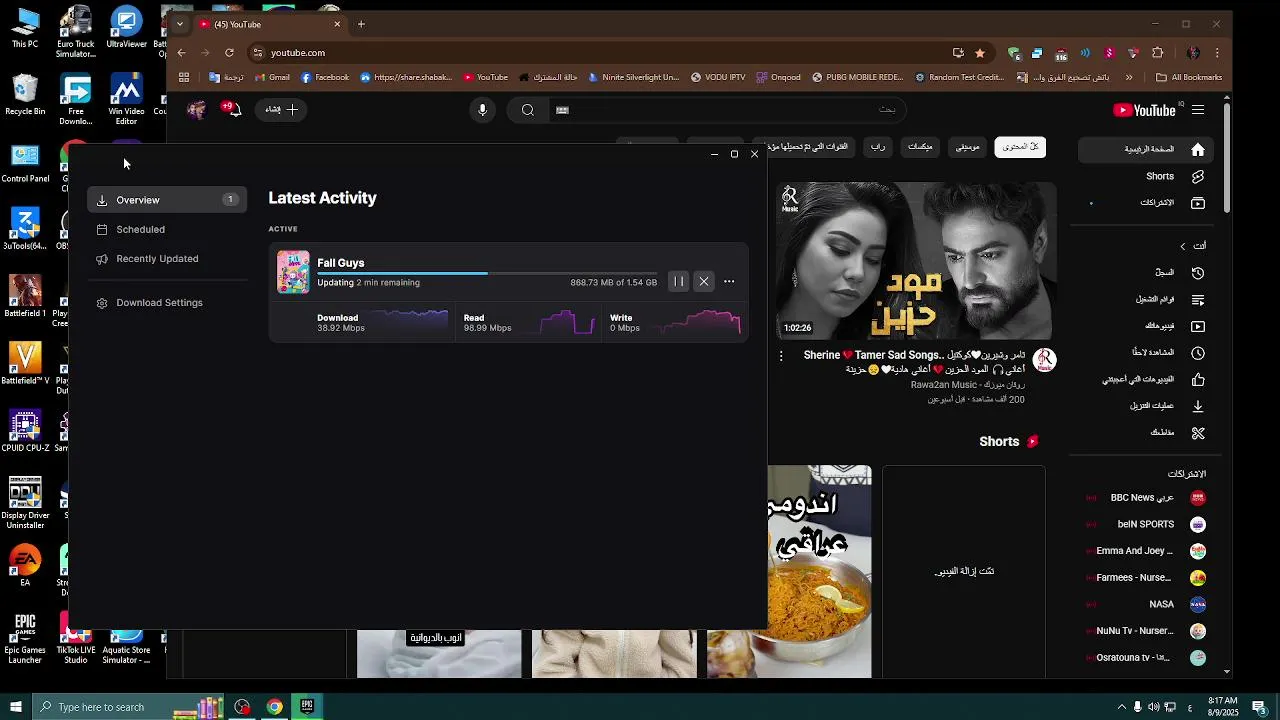1280x720 pixels.
Task: Select the Rap filter chip
Action: tap(877, 147)
